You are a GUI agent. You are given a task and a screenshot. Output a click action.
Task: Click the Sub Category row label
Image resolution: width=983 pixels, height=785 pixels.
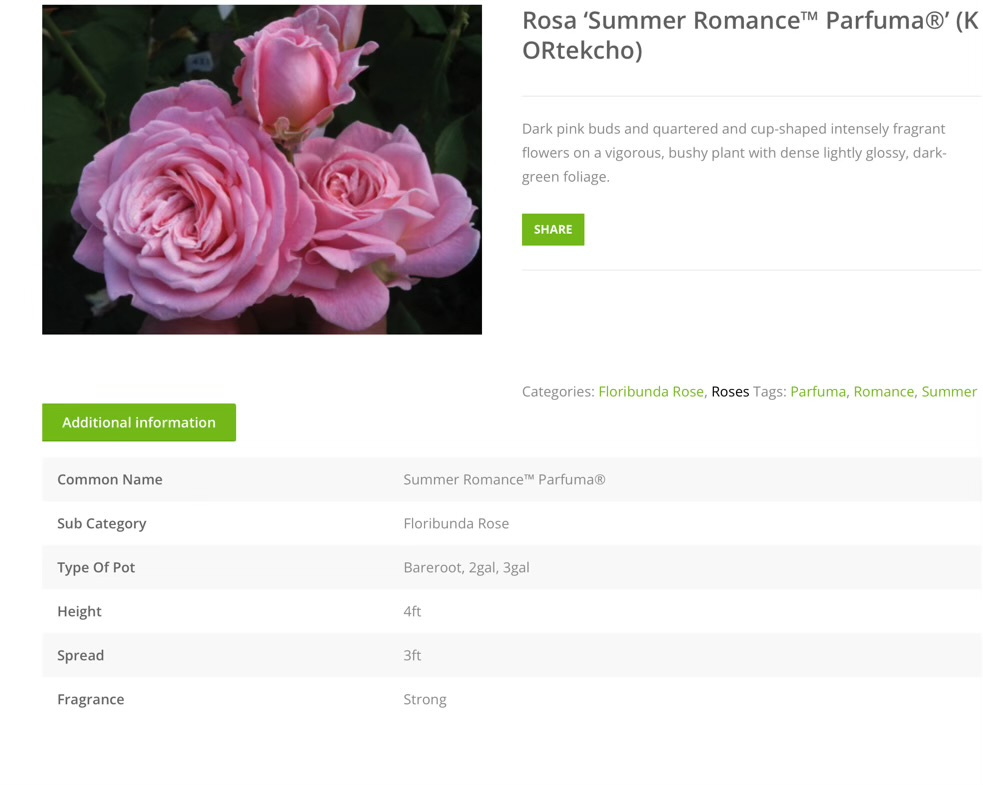[102, 524]
